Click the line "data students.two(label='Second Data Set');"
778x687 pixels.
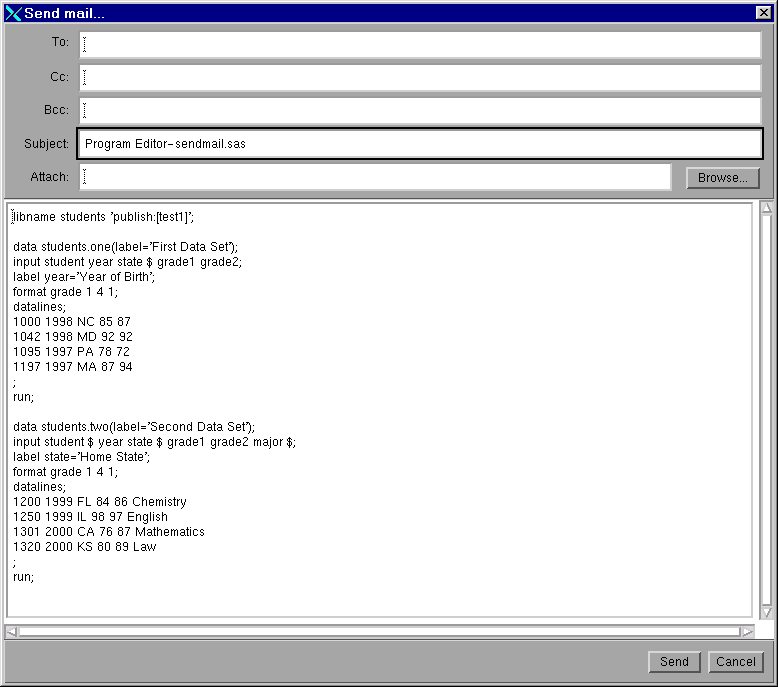(x=134, y=427)
